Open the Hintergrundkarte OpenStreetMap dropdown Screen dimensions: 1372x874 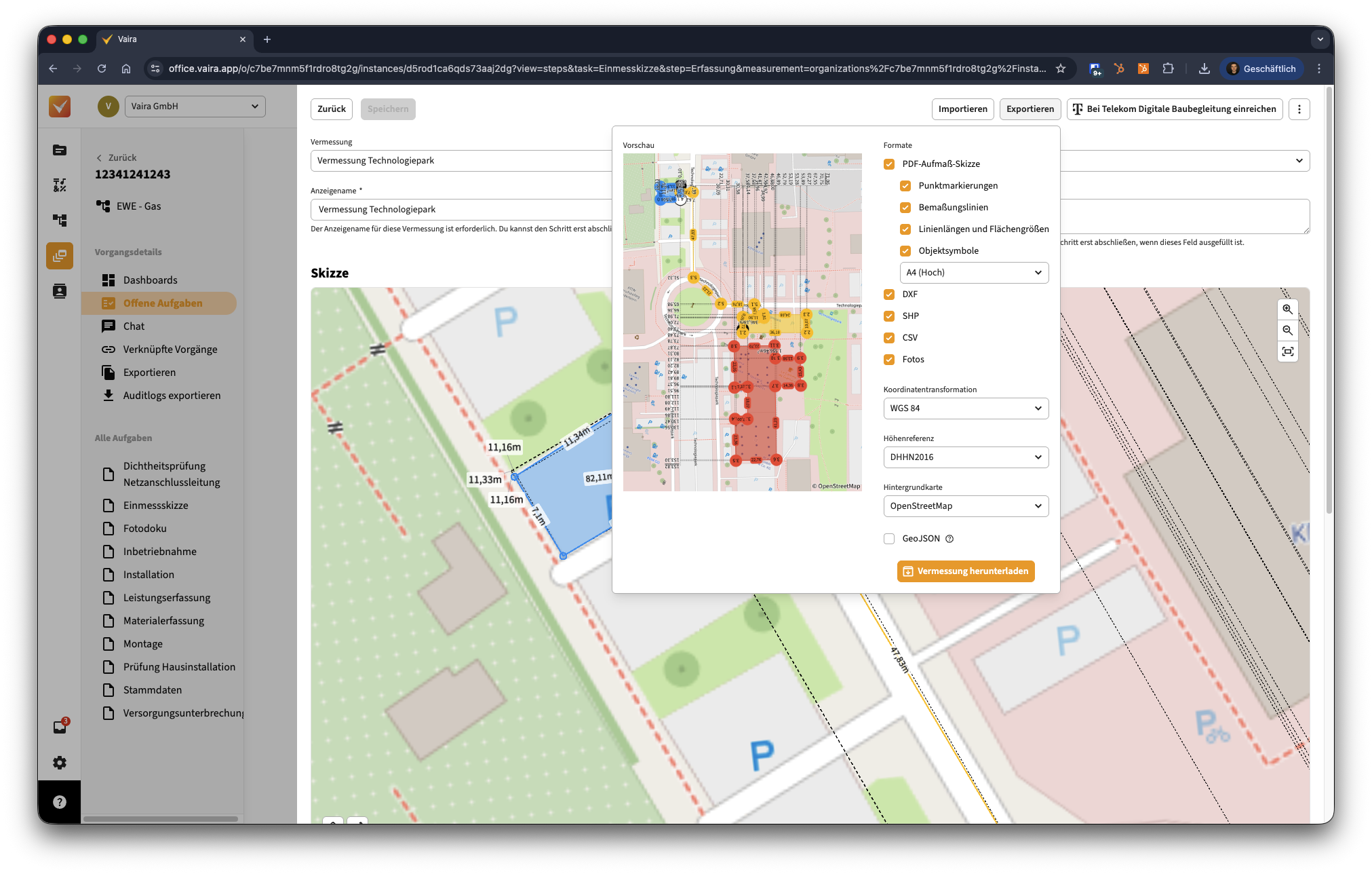[x=965, y=506]
